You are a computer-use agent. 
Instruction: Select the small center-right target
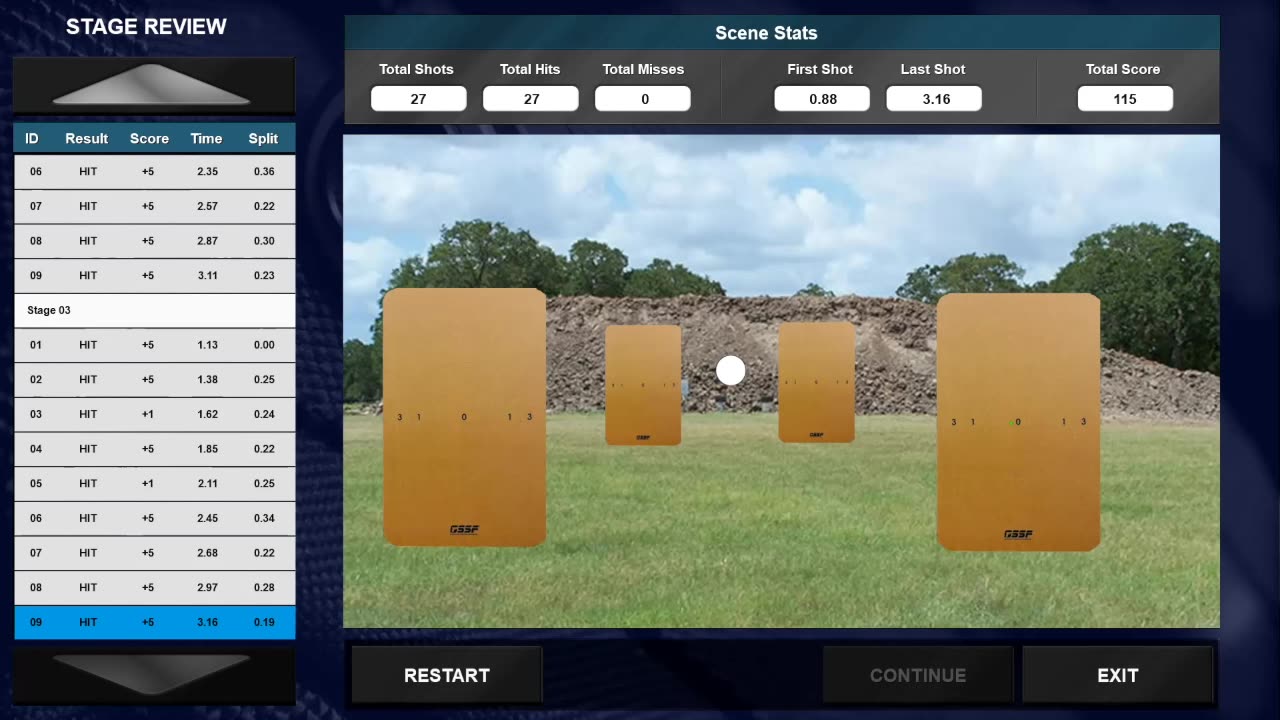[x=816, y=382]
